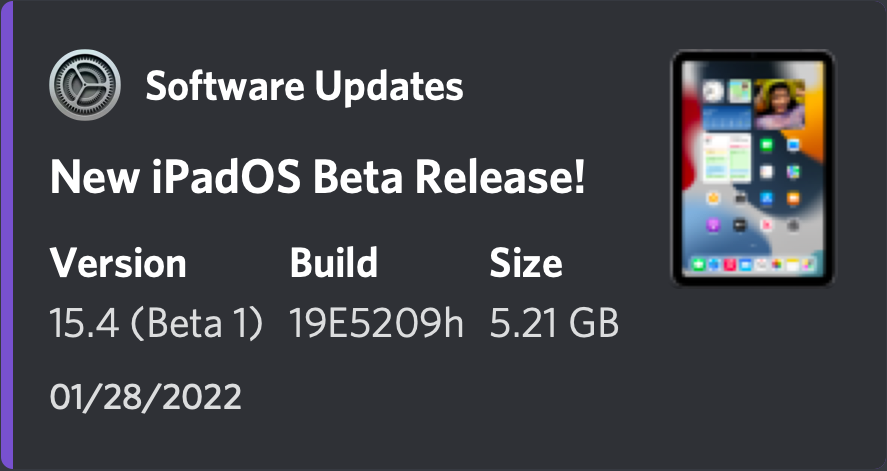The width and height of the screenshot is (887, 471).
Task: Click the Size field heading
Action: (x=526, y=263)
